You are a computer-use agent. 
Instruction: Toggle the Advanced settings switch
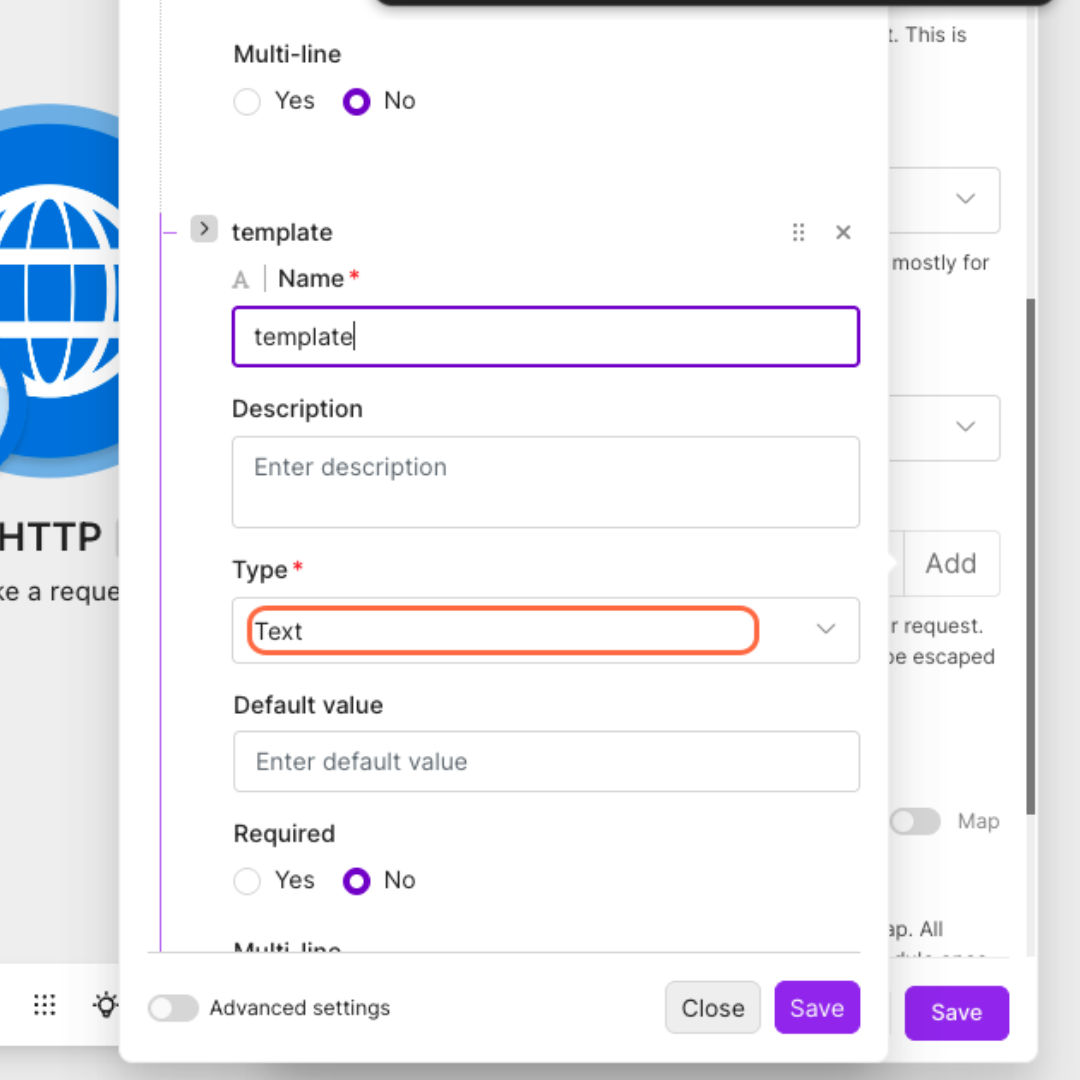click(173, 1008)
